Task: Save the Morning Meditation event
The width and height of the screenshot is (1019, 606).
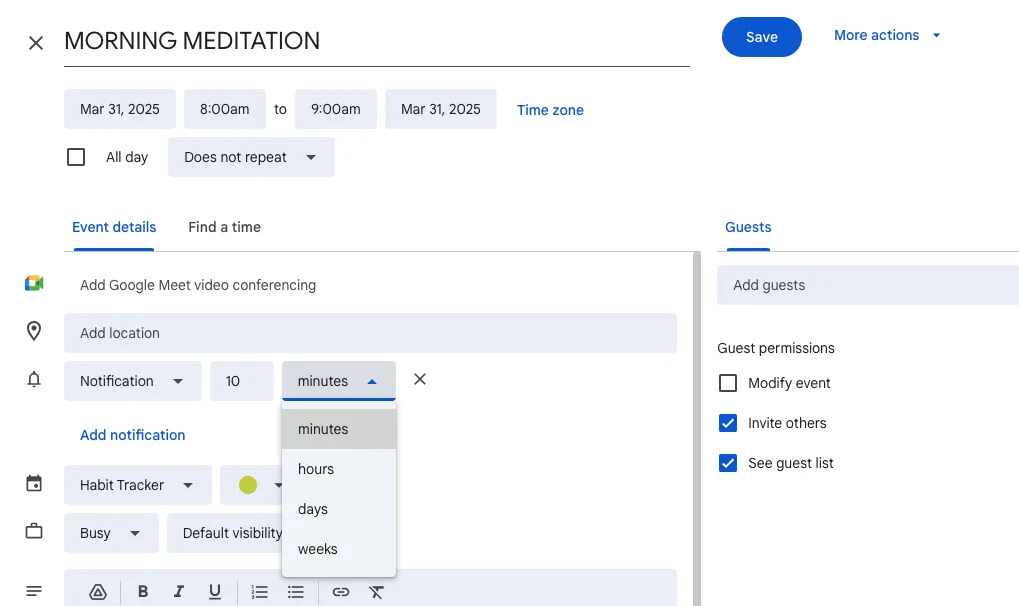Action: [x=762, y=37]
